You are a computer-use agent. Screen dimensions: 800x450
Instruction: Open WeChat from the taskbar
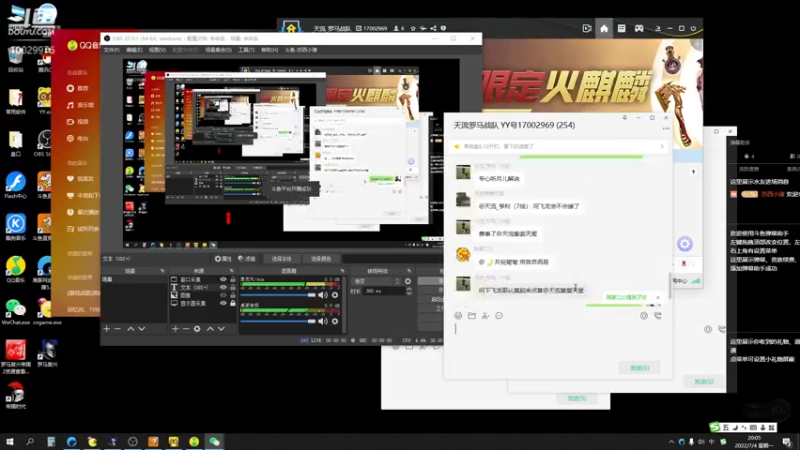point(214,441)
